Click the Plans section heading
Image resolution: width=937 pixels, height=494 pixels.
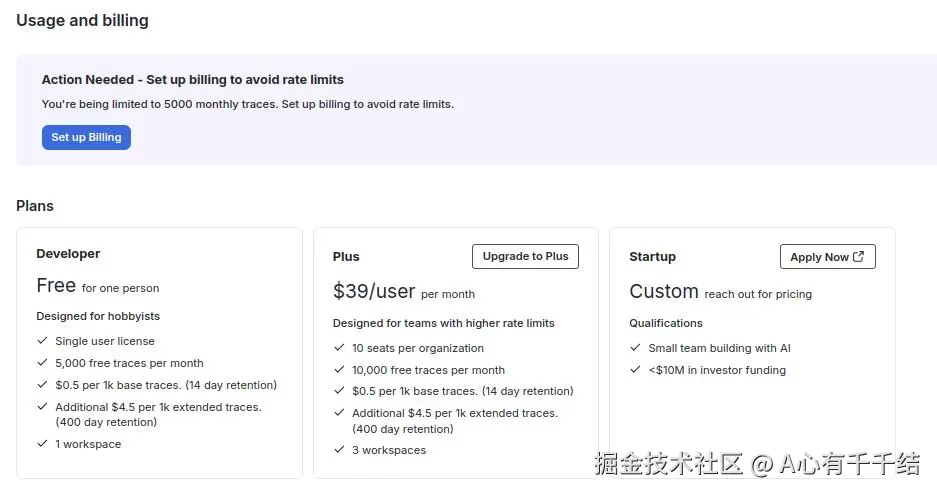click(35, 206)
